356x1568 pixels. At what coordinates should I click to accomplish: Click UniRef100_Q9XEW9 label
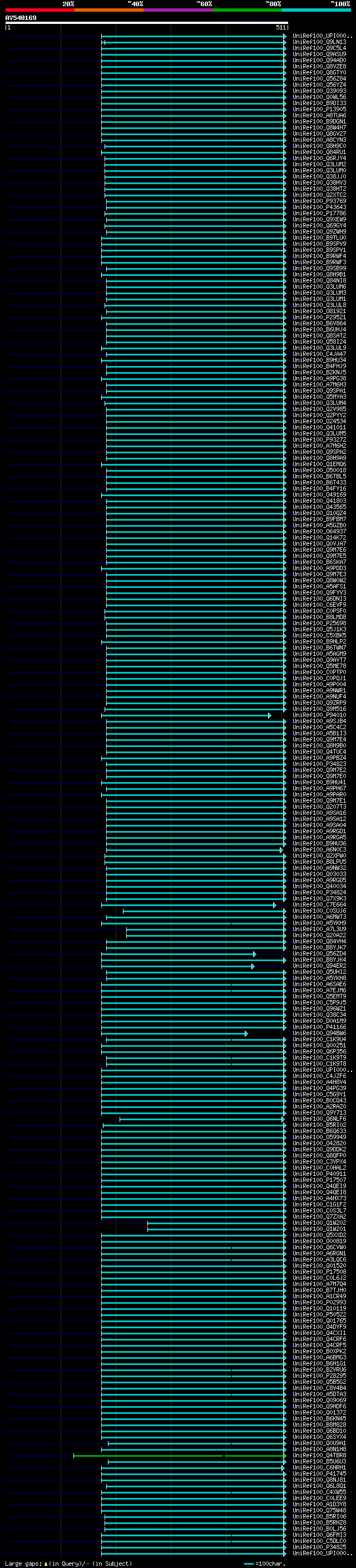319,219
